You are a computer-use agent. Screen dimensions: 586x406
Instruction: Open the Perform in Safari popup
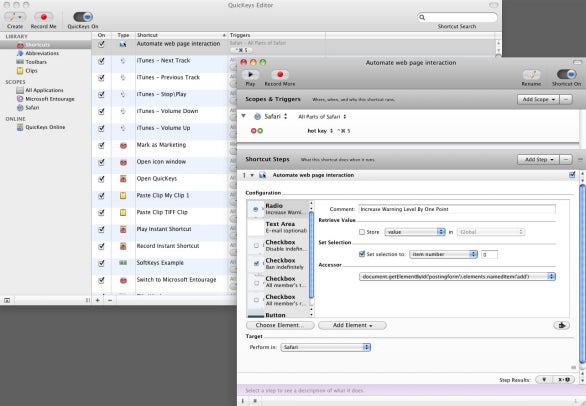tap(326, 347)
